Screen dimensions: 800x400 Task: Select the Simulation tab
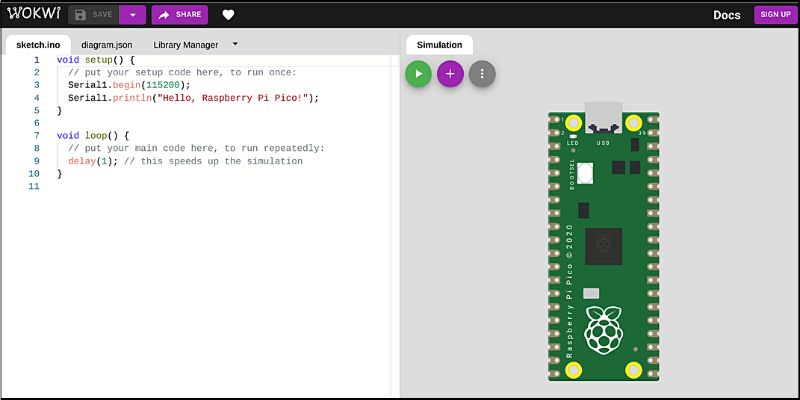pyautogui.click(x=439, y=45)
